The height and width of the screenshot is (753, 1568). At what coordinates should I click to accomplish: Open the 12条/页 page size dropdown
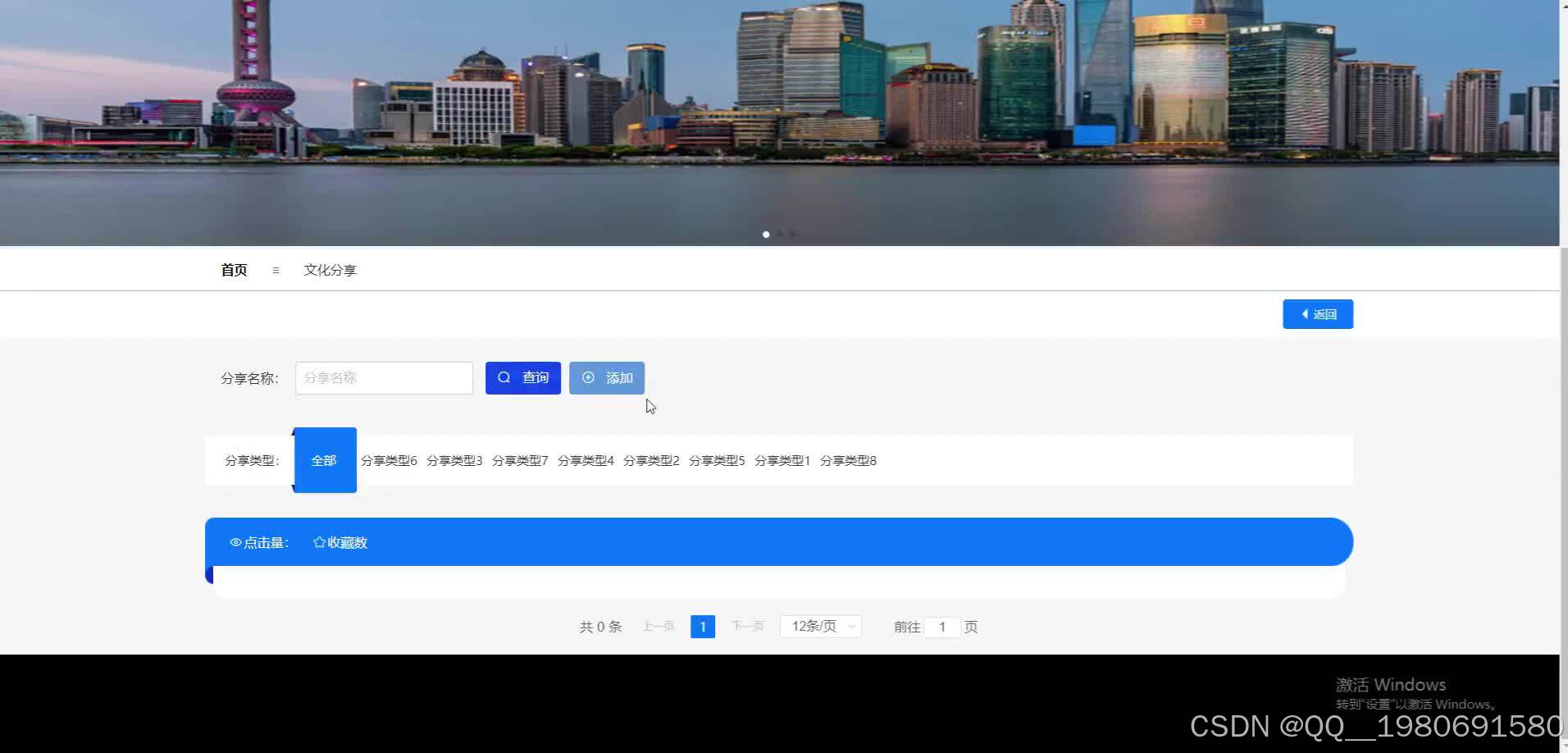(x=819, y=626)
